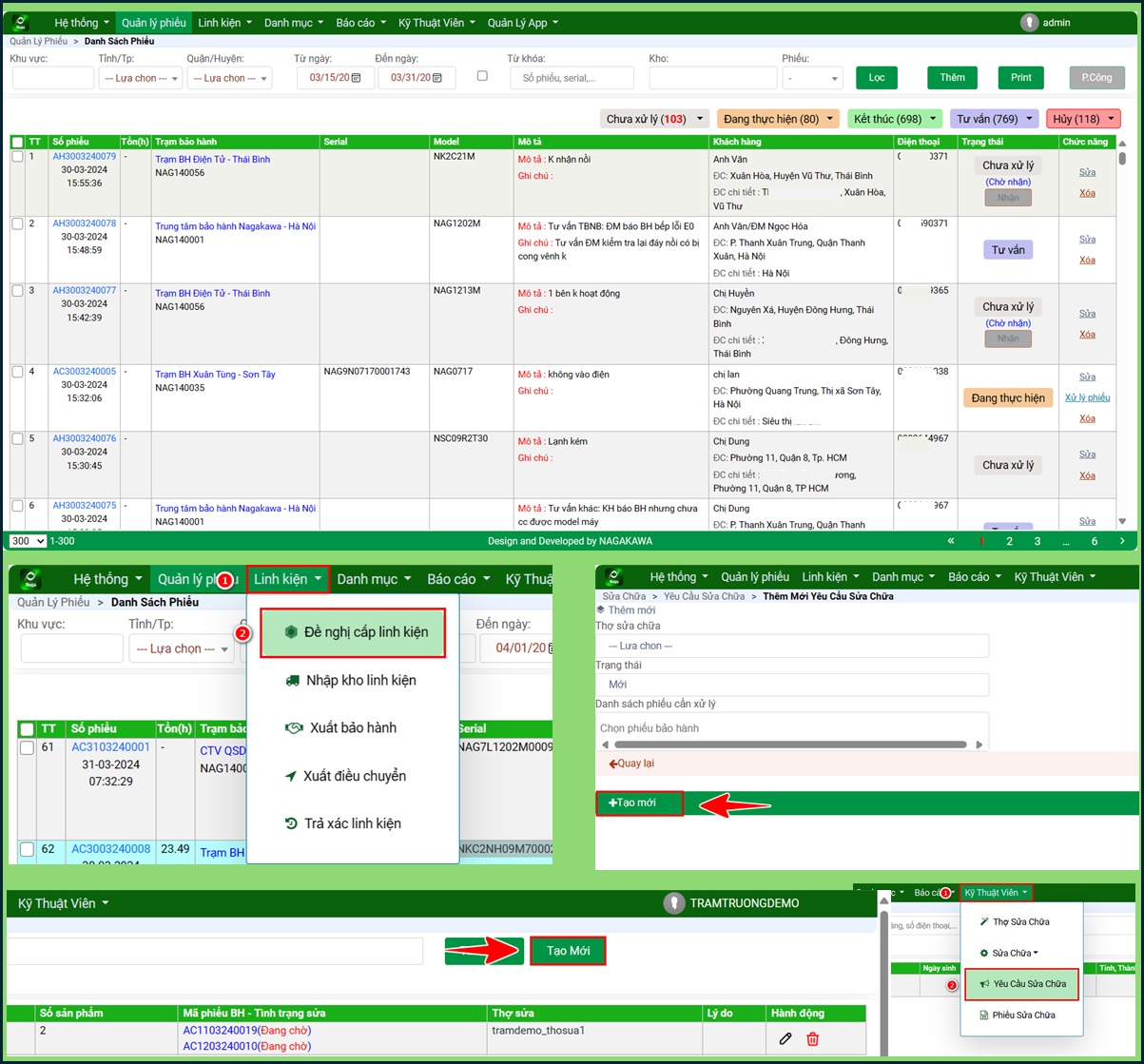Click the truck icon for Nhập kho linh kiện
Image resolution: width=1144 pixels, height=1064 pixels.
[293, 680]
